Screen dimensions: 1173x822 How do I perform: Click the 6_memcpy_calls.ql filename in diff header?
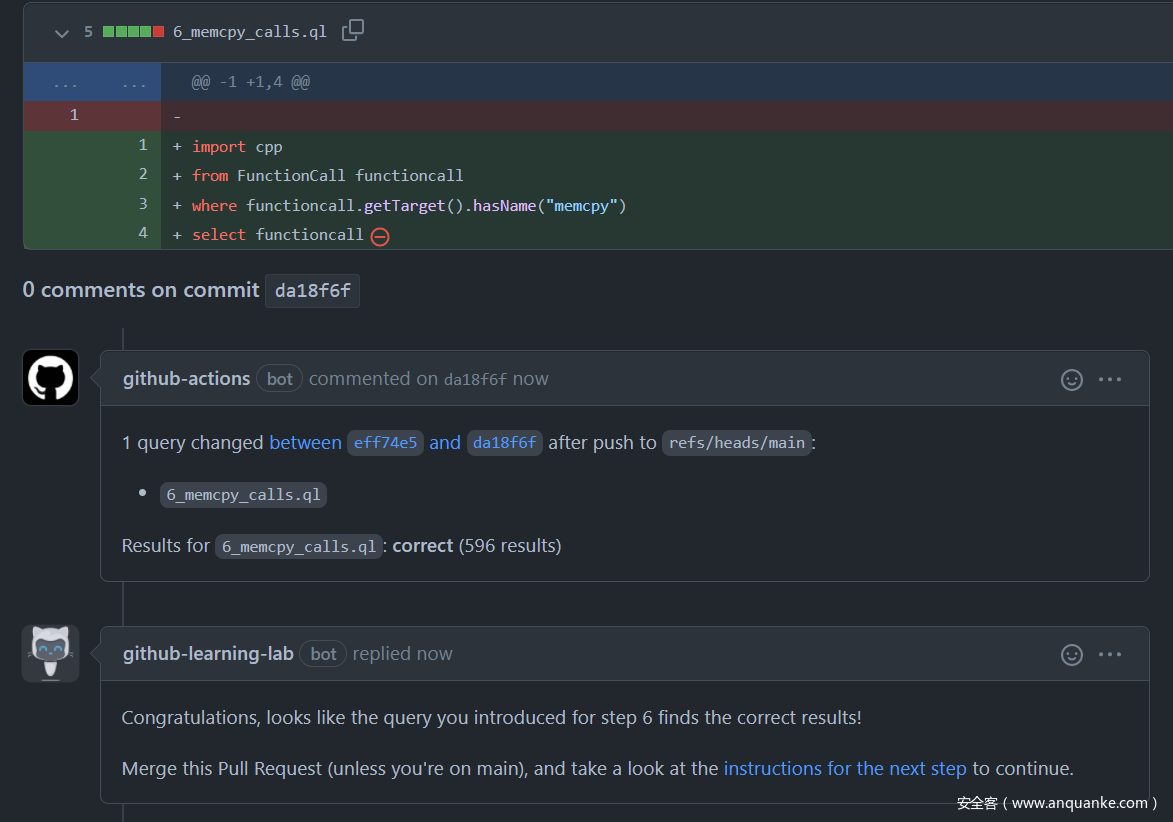tap(250, 32)
